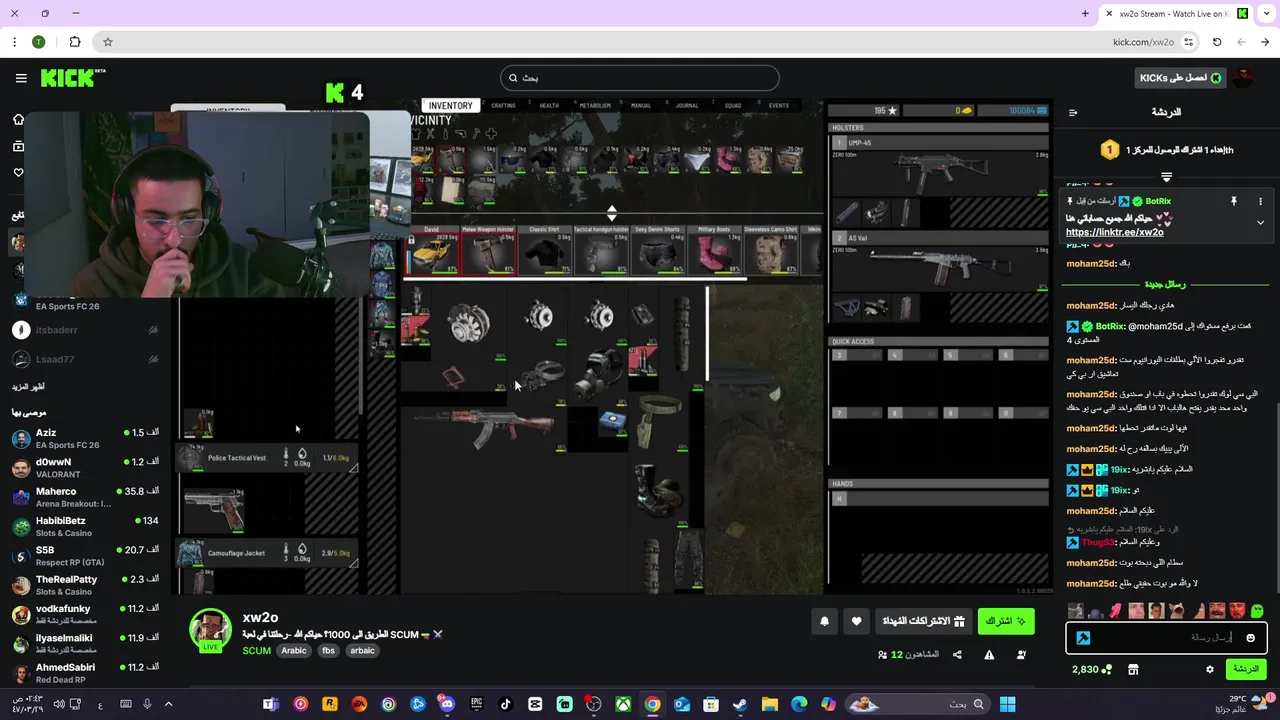This screenshot has height=720, width=1280.
Task: Open the emoji picker in chat
Action: click(1250, 638)
